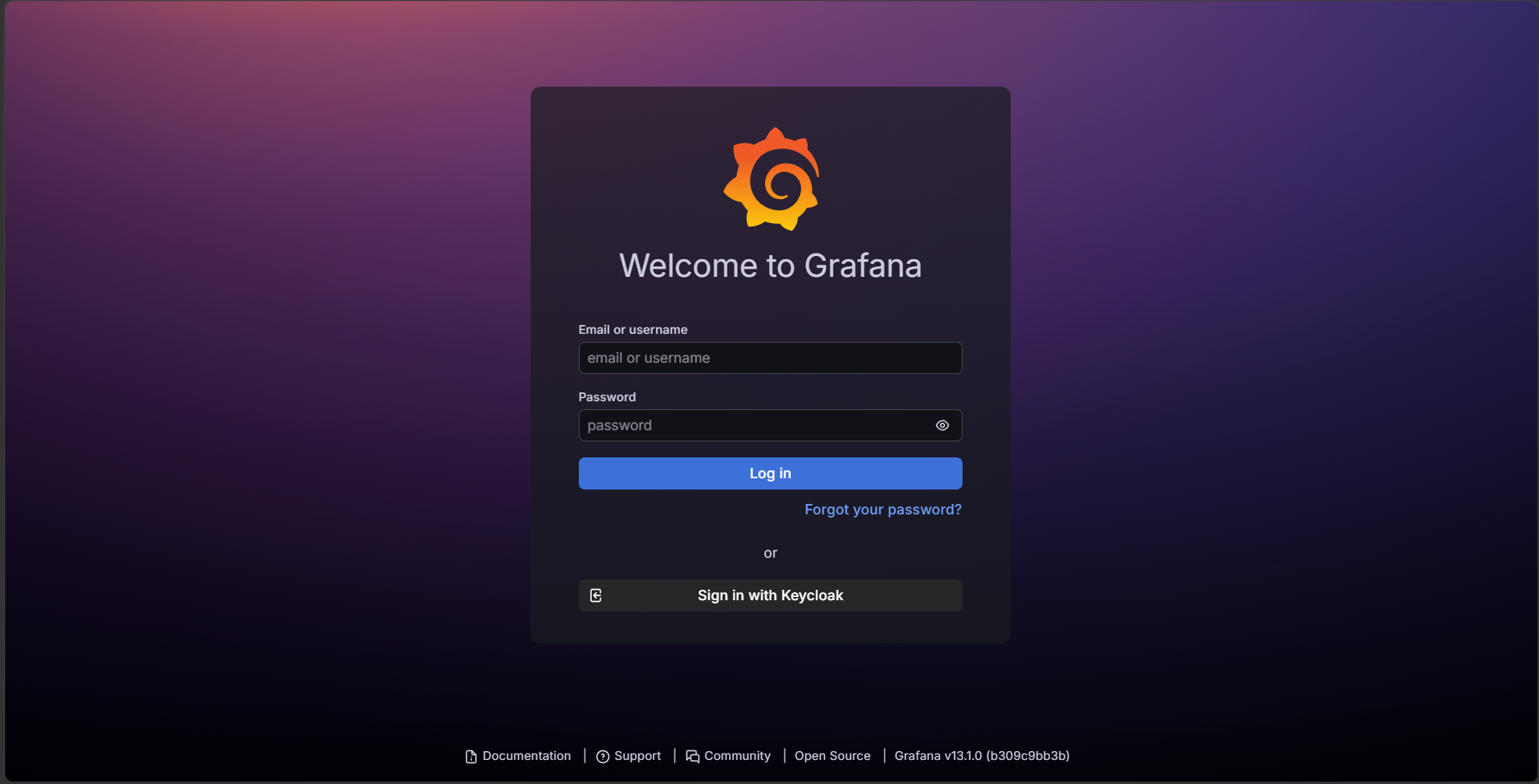
Task: Toggle password visibility eye icon
Action: click(943, 425)
